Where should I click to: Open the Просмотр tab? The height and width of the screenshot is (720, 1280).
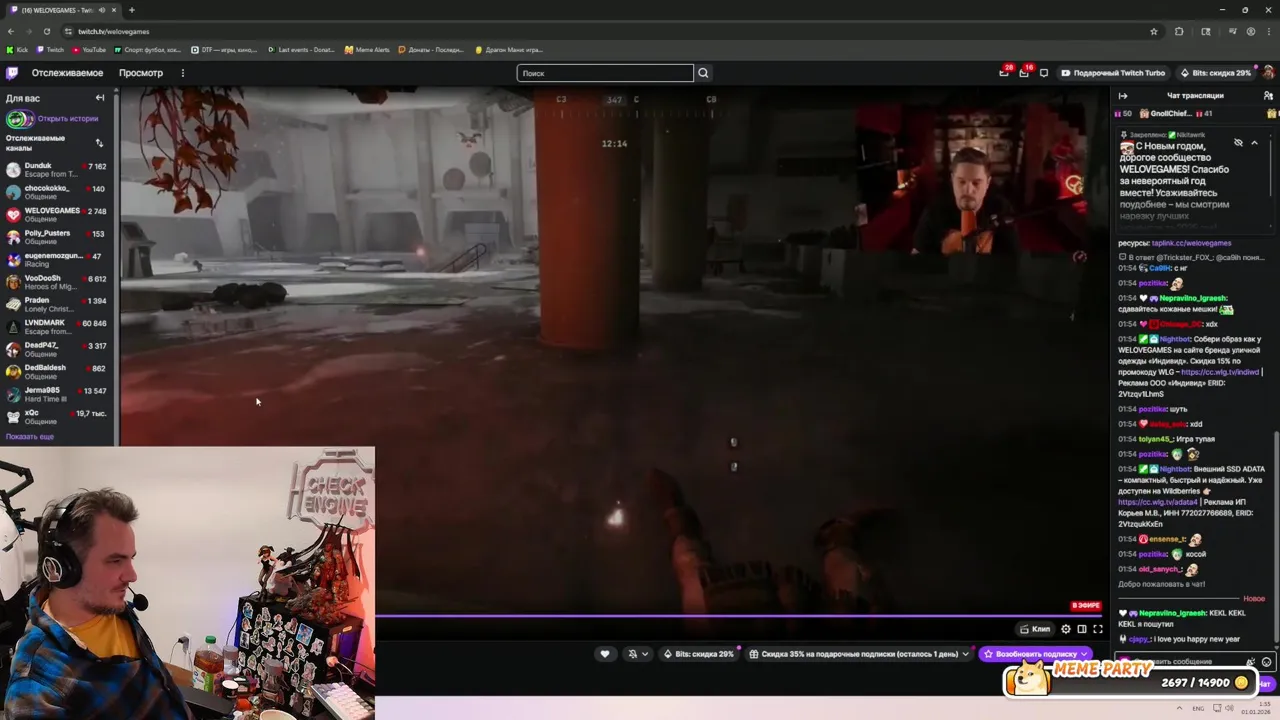tap(141, 73)
